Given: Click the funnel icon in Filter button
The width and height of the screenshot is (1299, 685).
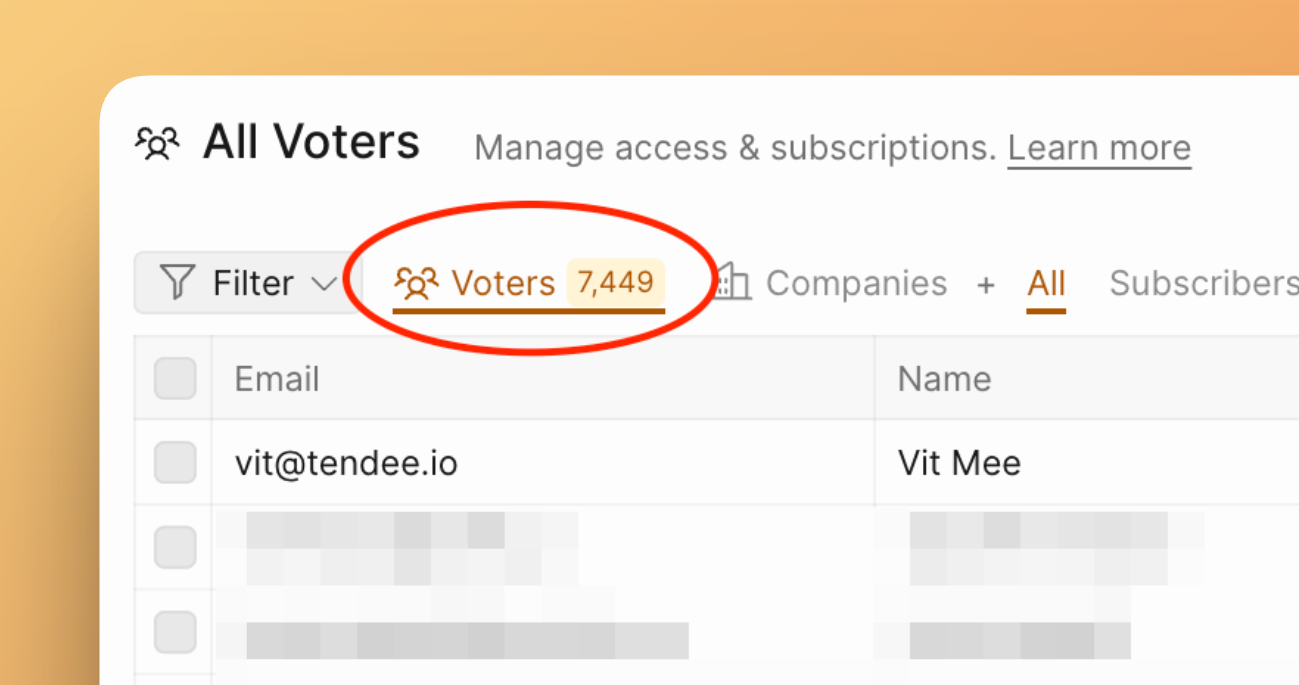Looking at the screenshot, I should [177, 283].
